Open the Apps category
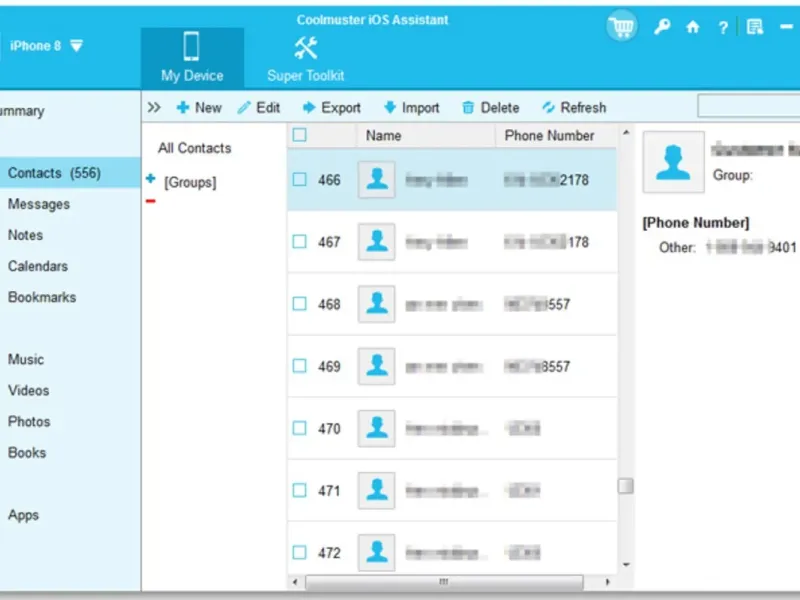This screenshot has width=800, height=600. point(23,515)
